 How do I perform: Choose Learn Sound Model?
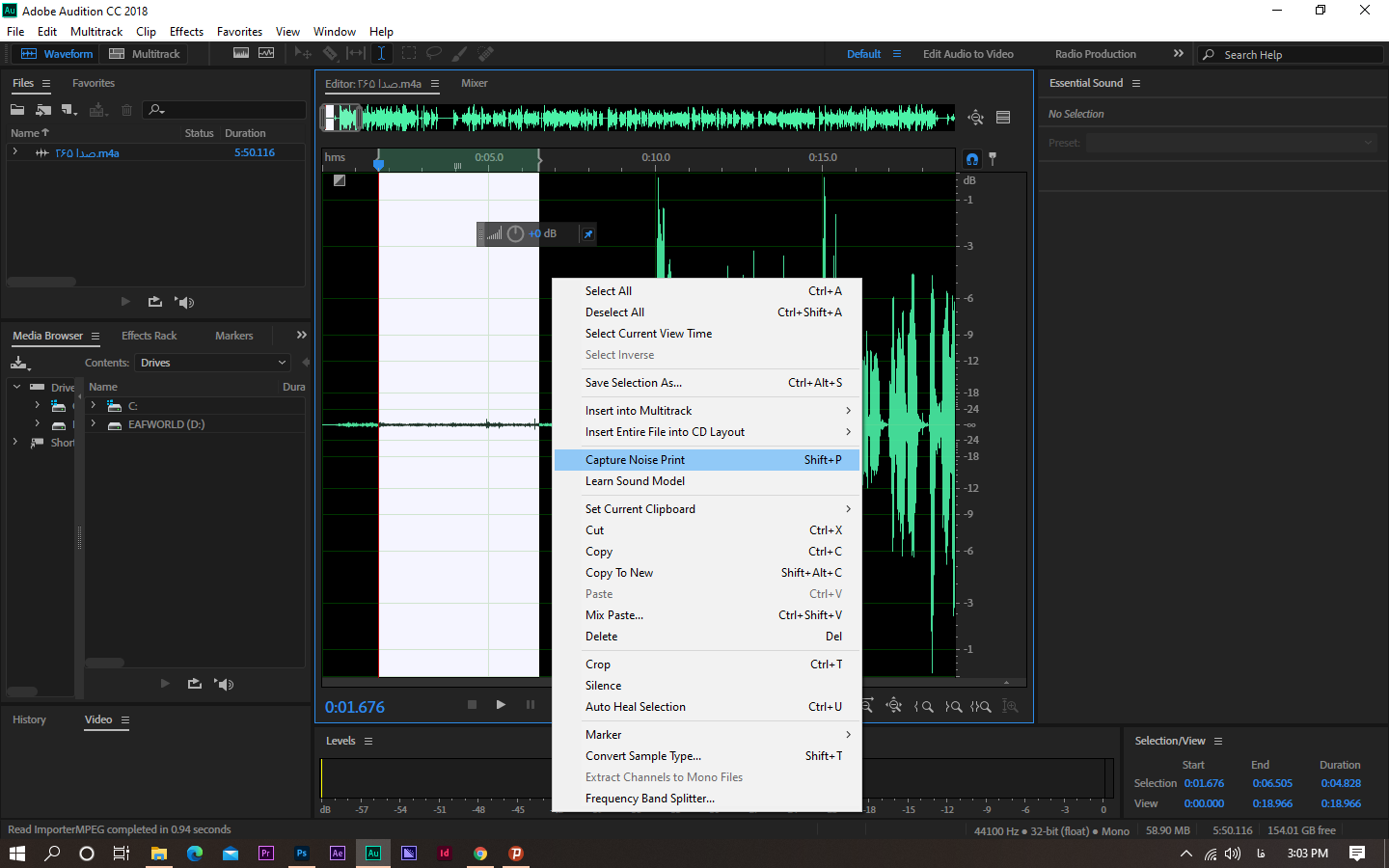(x=707, y=481)
